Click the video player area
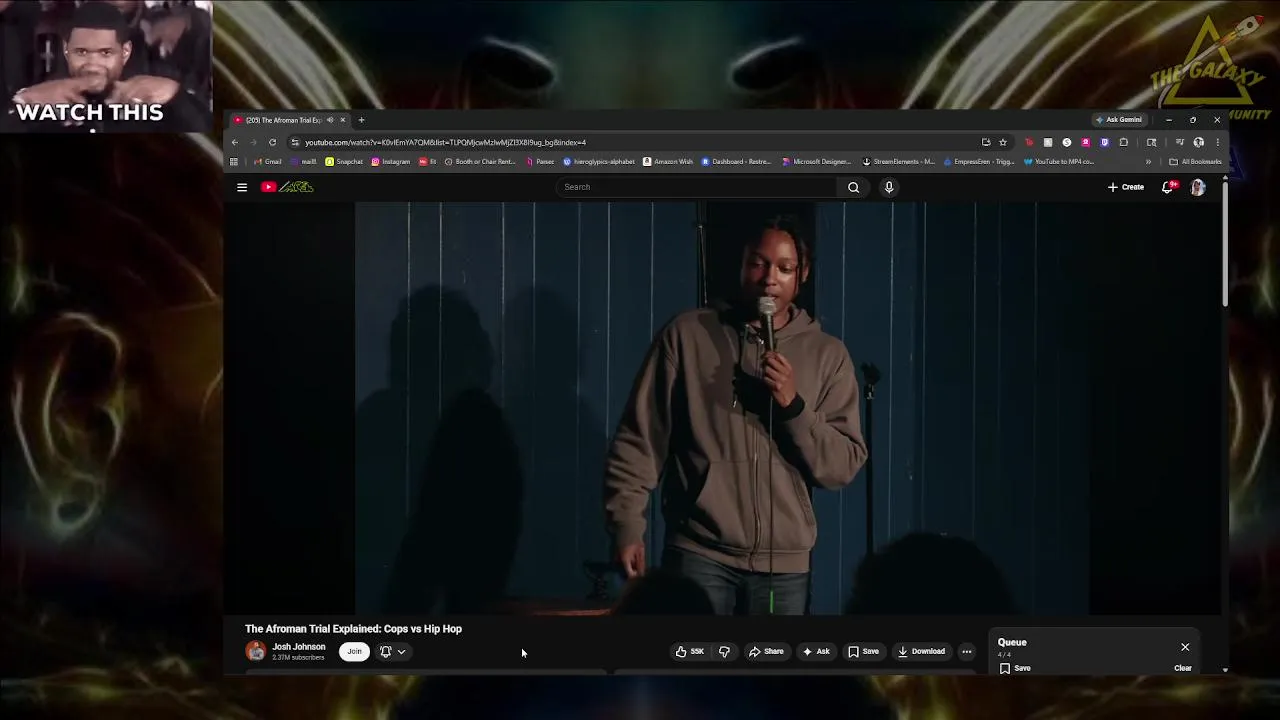The height and width of the screenshot is (720, 1280). [x=722, y=408]
